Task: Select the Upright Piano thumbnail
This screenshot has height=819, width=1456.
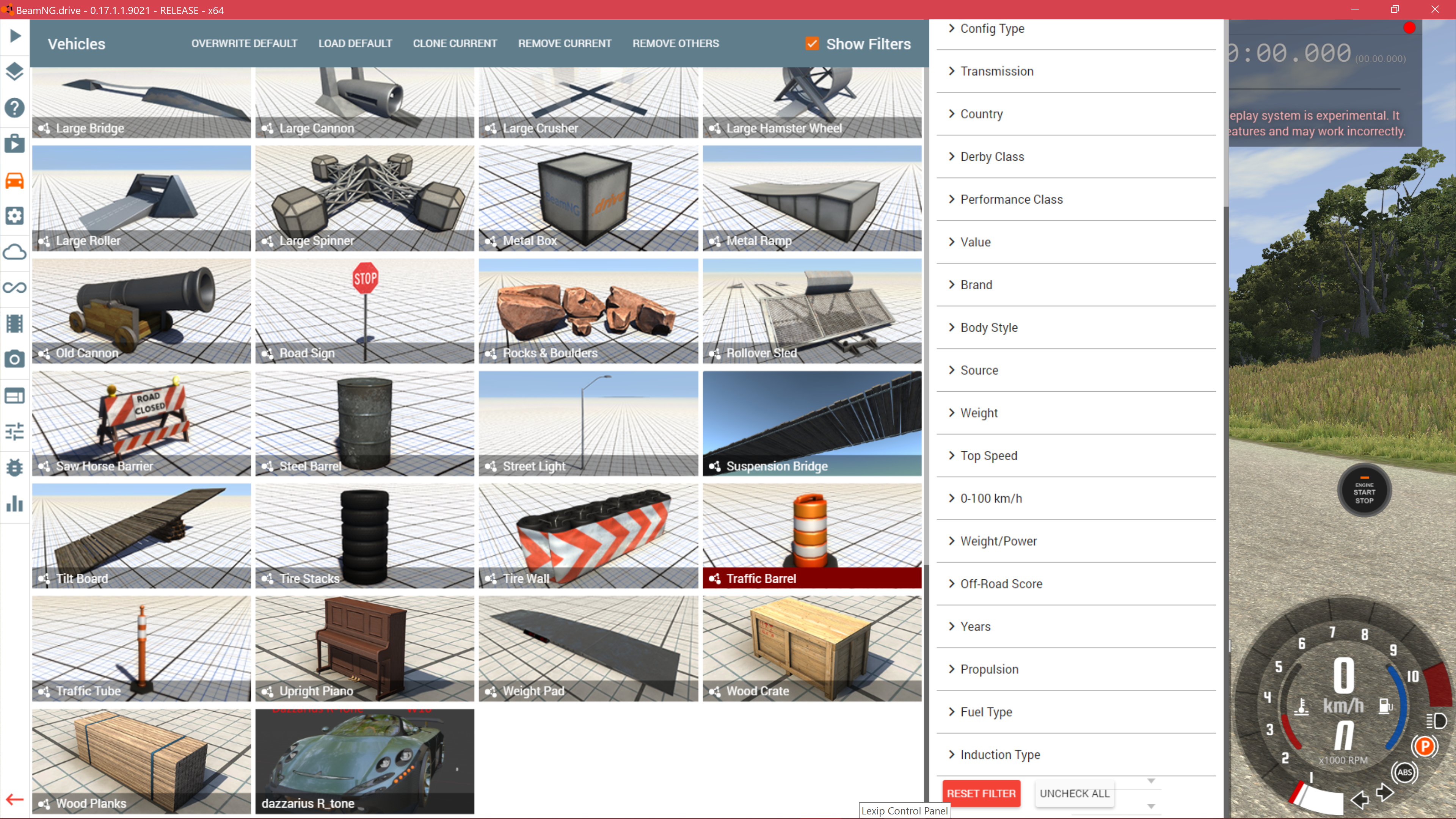Action: (364, 648)
